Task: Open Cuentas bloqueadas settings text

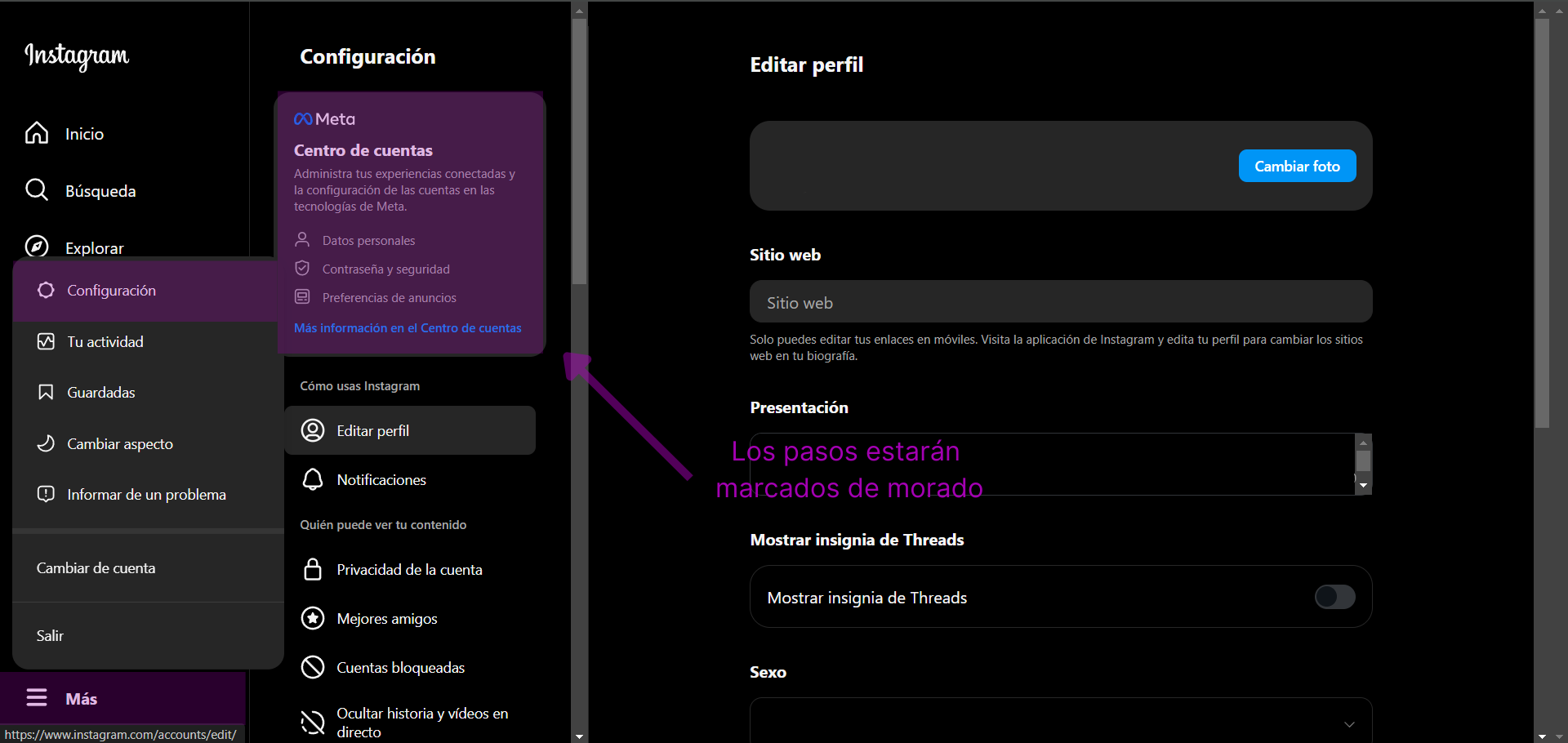Action: [401, 667]
